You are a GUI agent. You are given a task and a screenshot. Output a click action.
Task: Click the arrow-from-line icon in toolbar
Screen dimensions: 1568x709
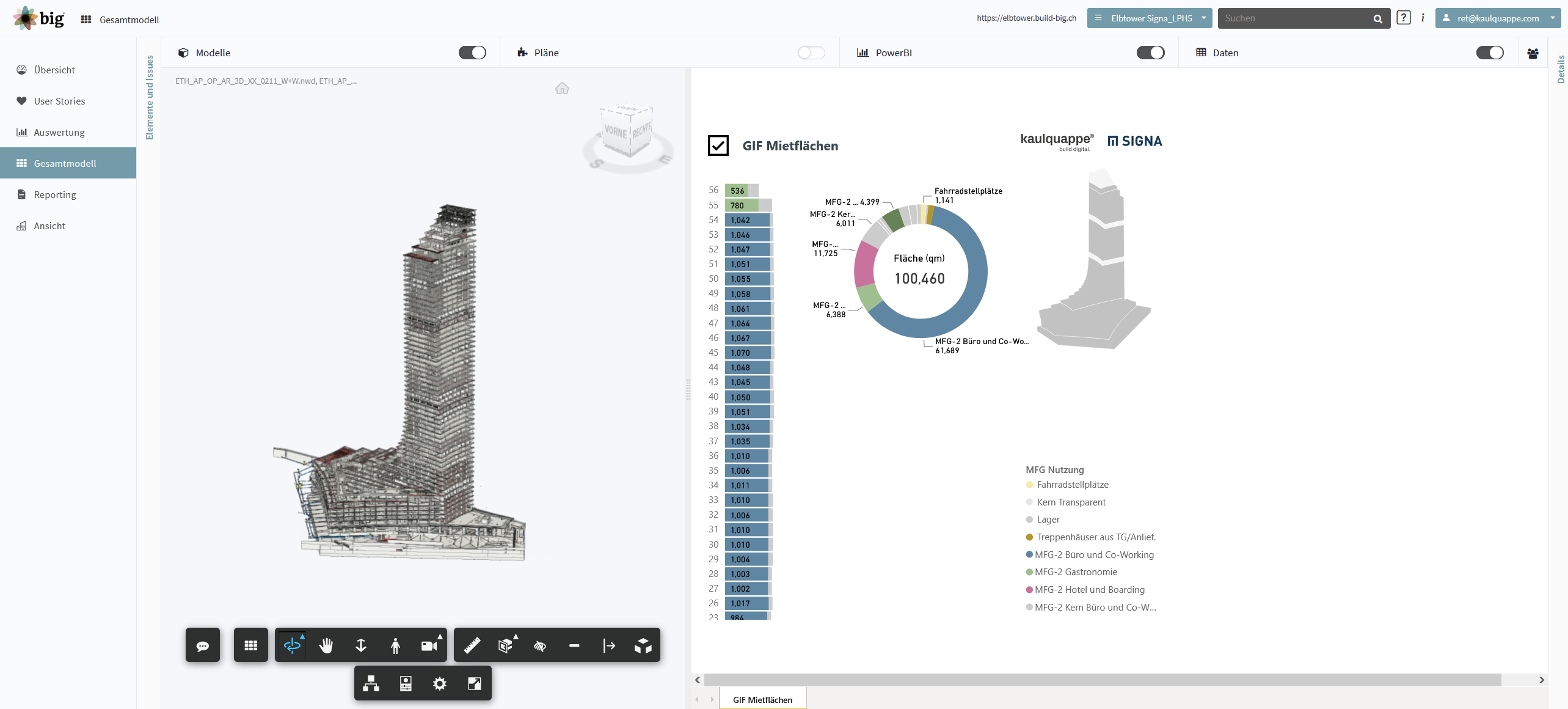609,645
